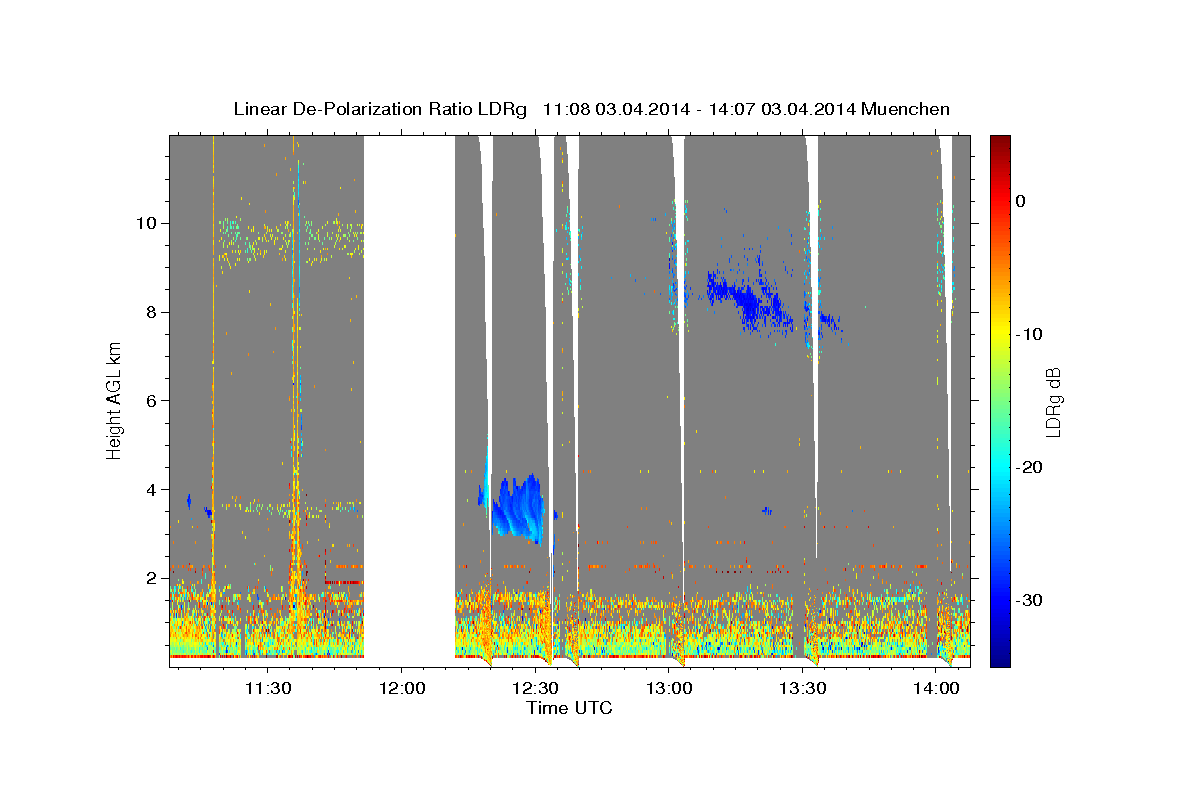Click the 'Muenchen' location in the title
1200x800 pixels.
[906, 109]
